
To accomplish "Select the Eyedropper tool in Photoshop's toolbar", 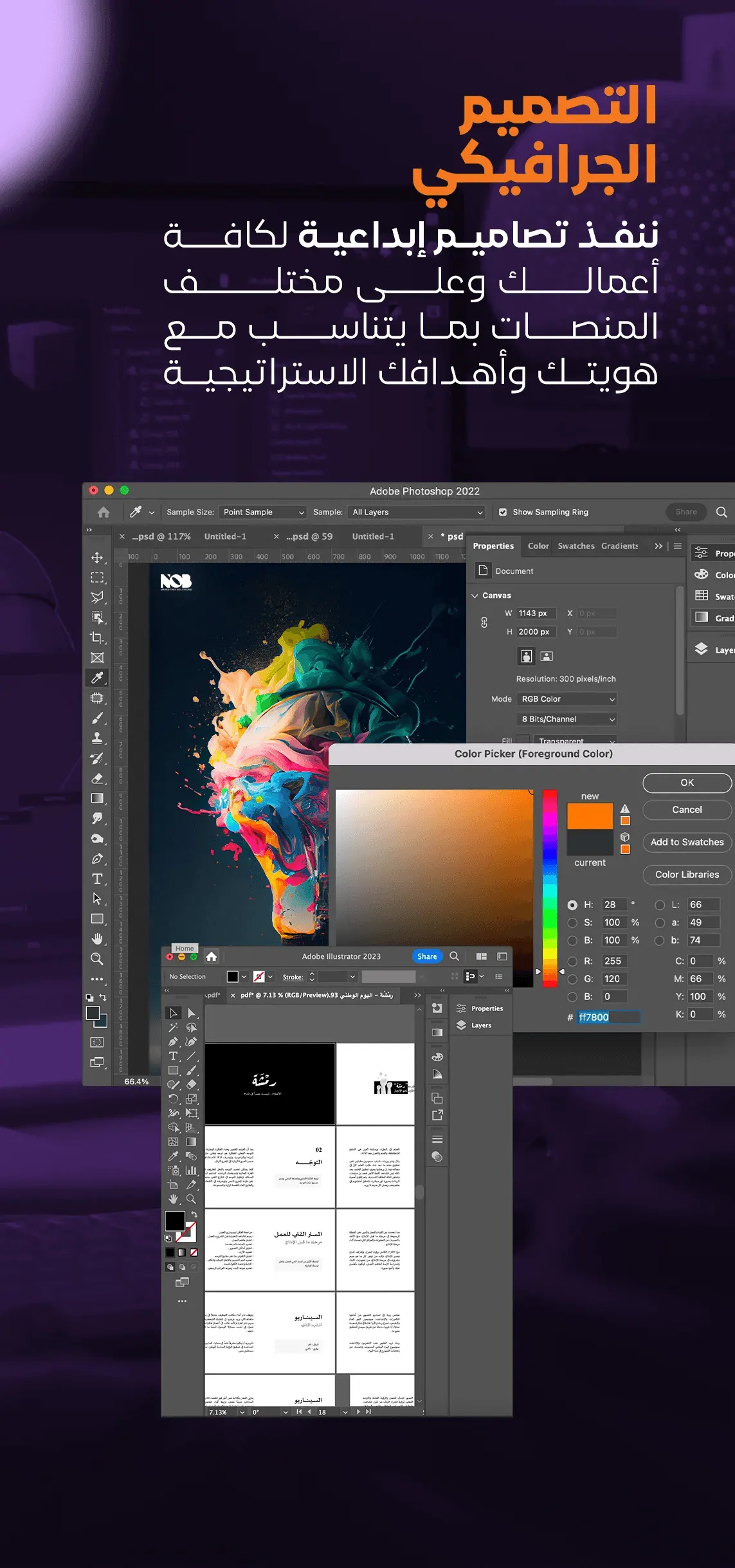I will point(97,677).
